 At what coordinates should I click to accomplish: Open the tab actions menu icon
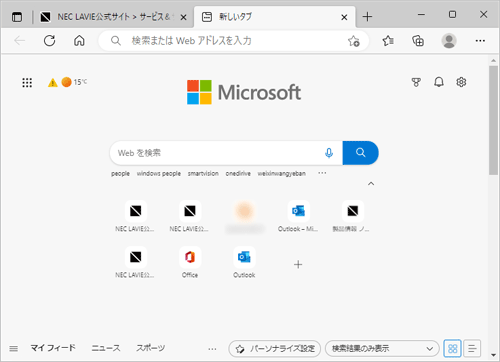point(17,17)
